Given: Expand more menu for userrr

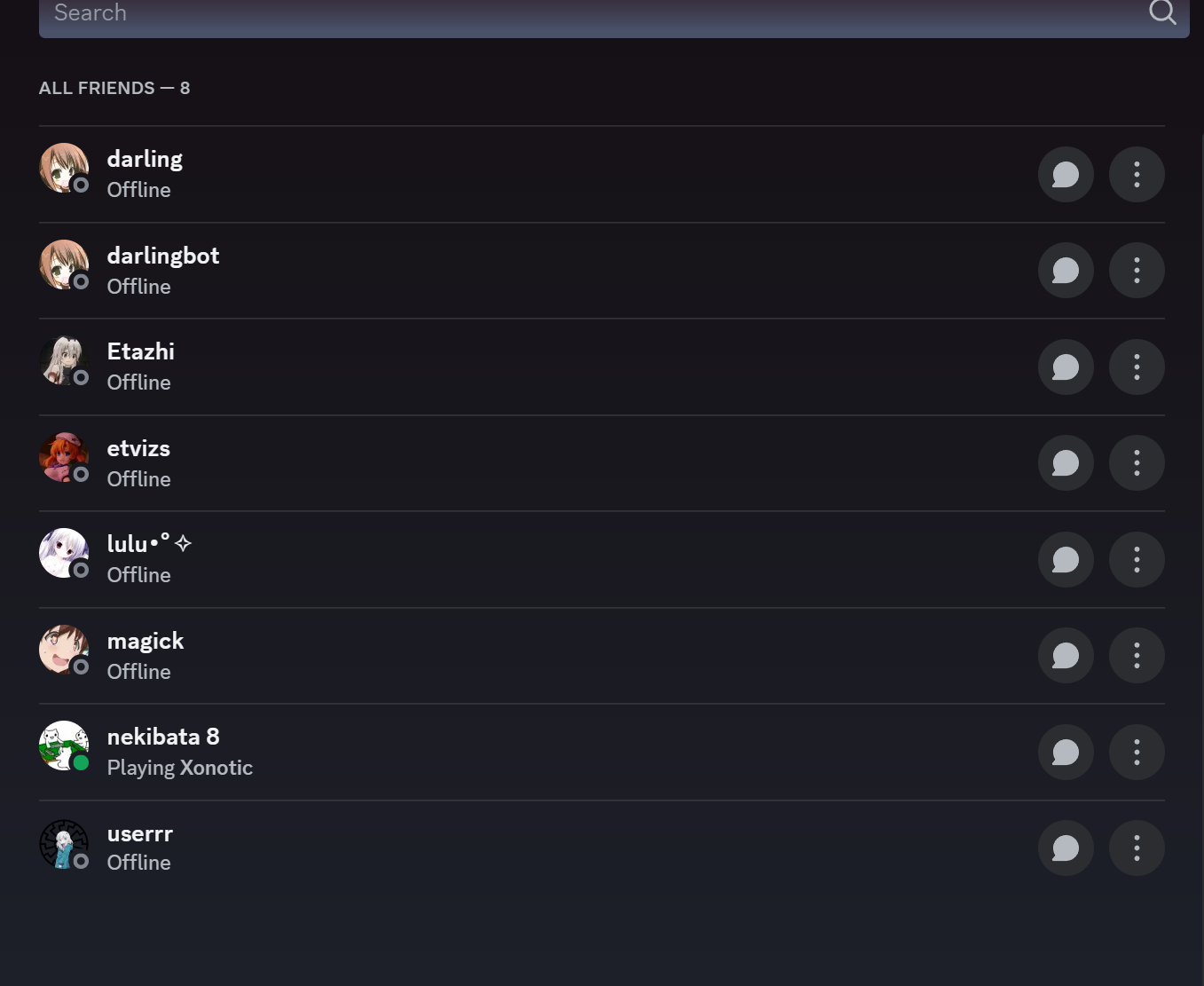Looking at the screenshot, I should (1137, 848).
